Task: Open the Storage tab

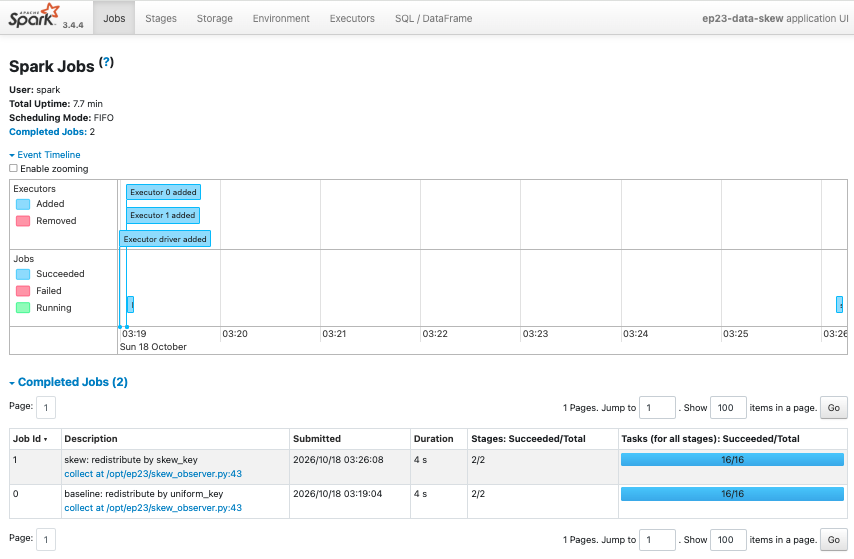Action: point(215,18)
